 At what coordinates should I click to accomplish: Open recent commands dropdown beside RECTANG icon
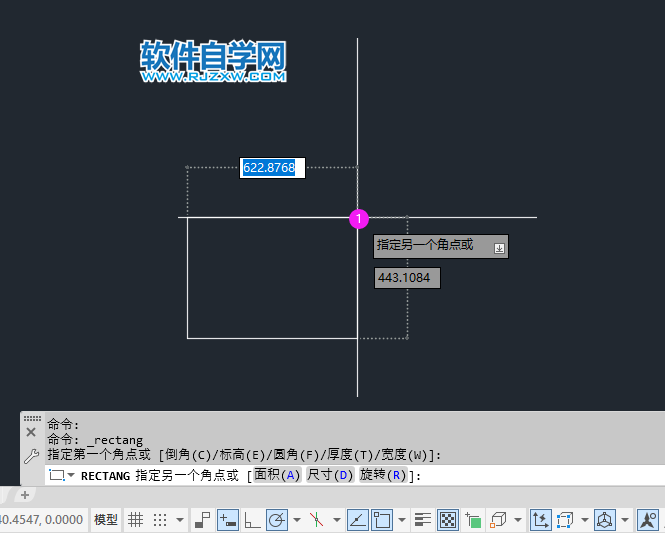71,475
